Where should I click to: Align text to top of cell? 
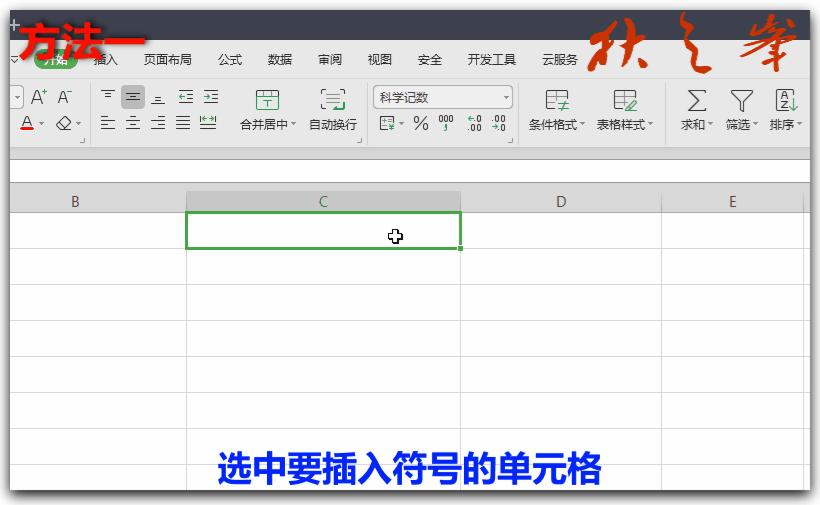(x=108, y=97)
